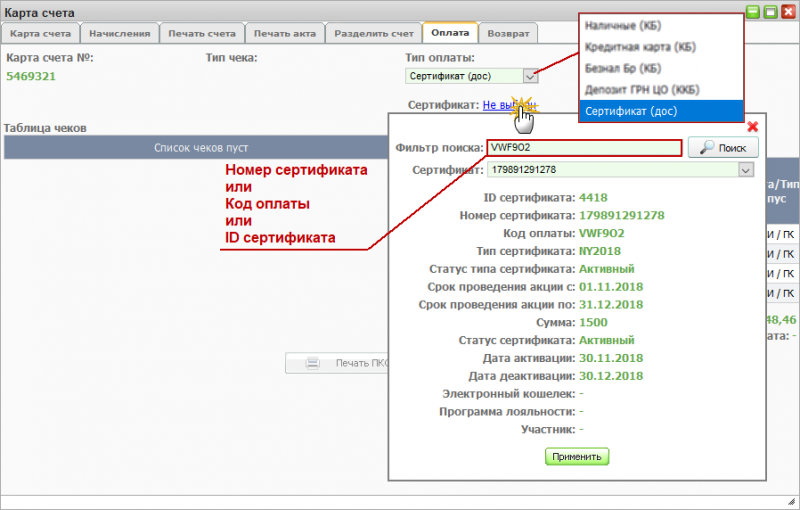
Task: Select Сертификат (дос) in payment list
Action: (661, 111)
